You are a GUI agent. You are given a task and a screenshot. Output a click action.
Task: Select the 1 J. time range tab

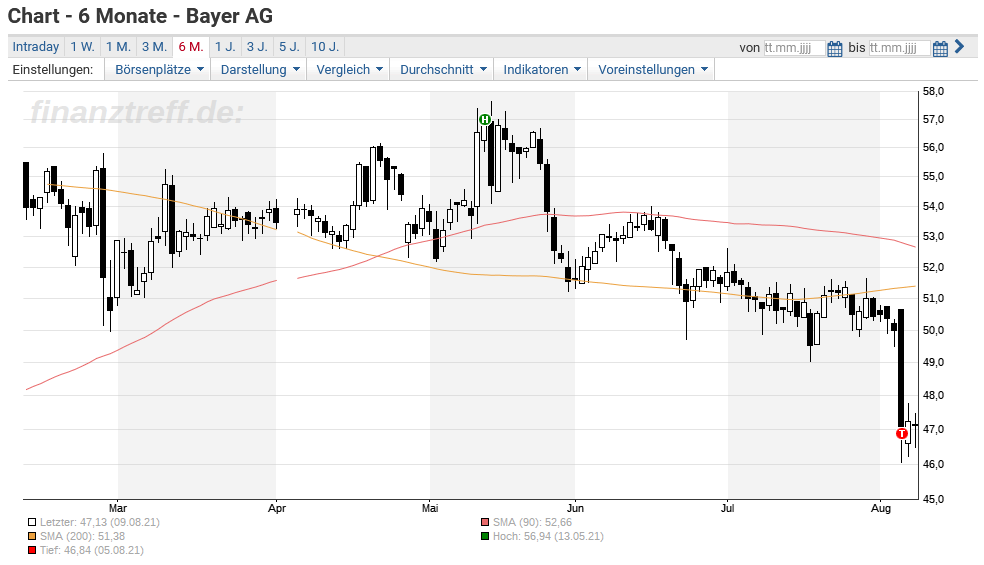coord(225,46)
